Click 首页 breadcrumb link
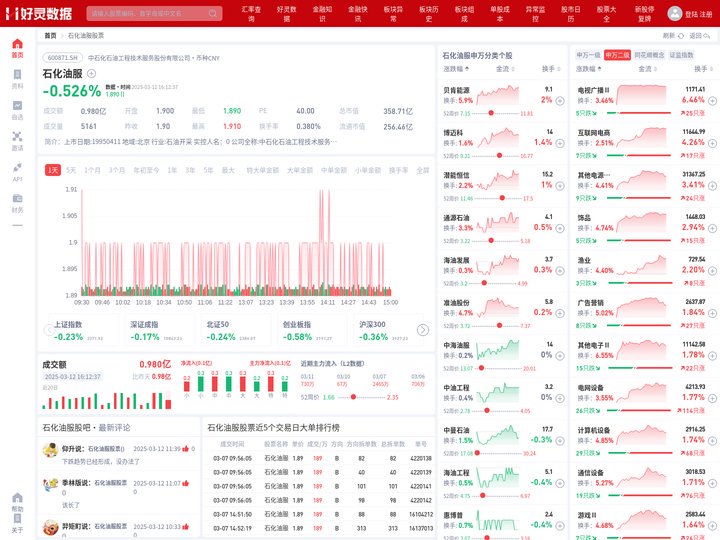 click(50, 35)
